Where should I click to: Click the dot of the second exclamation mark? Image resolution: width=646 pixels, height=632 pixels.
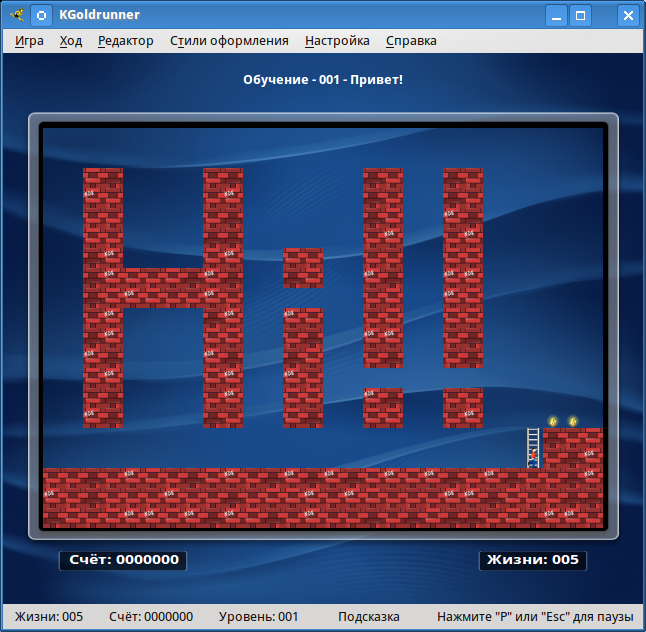coord(463,408)
